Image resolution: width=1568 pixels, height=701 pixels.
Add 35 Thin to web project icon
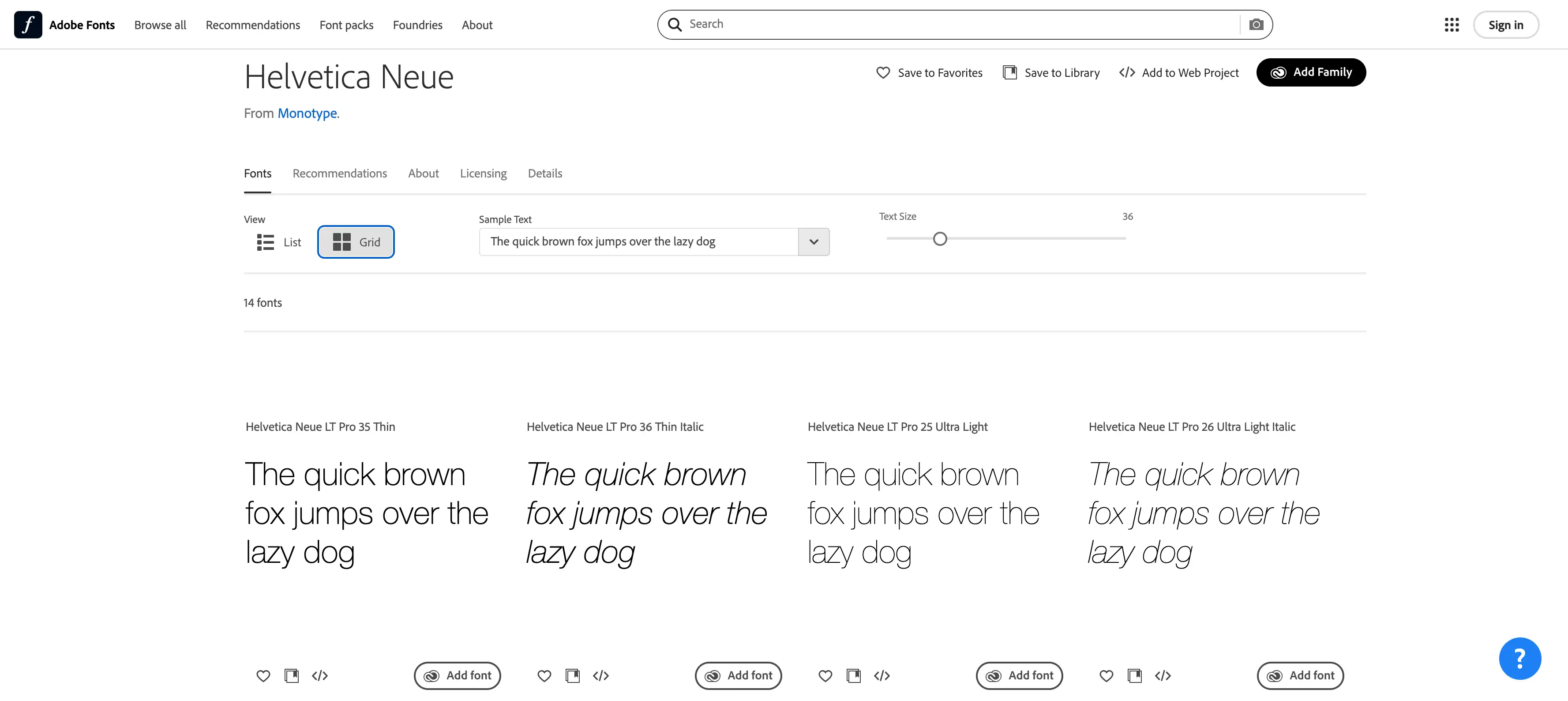click(319, 675)
